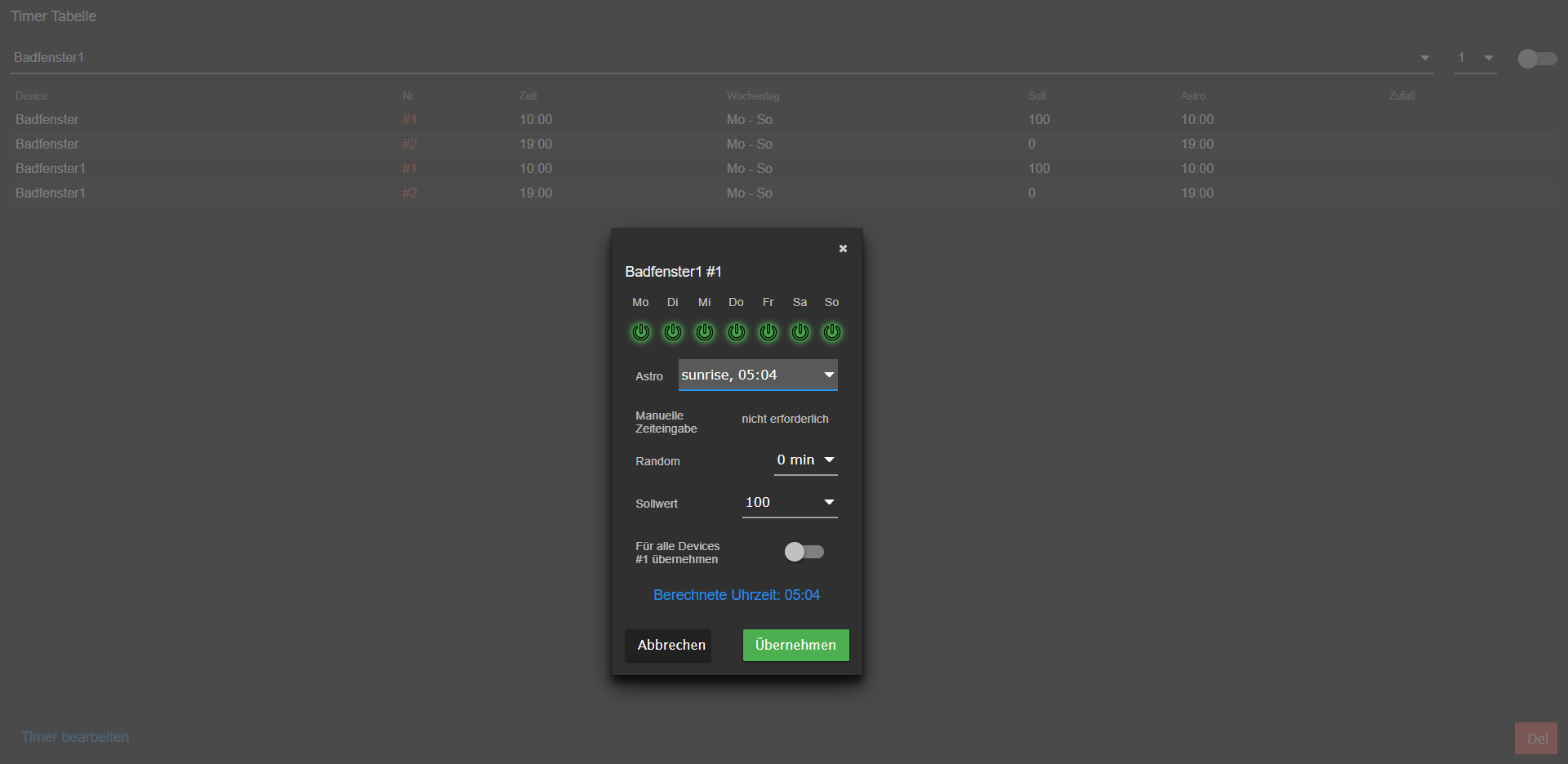Image resolution: width=1568 pixels, height=764 pixels.
Task: Toggle the switch beside the timer number dropdown
Action: (x=1537, y=59)
